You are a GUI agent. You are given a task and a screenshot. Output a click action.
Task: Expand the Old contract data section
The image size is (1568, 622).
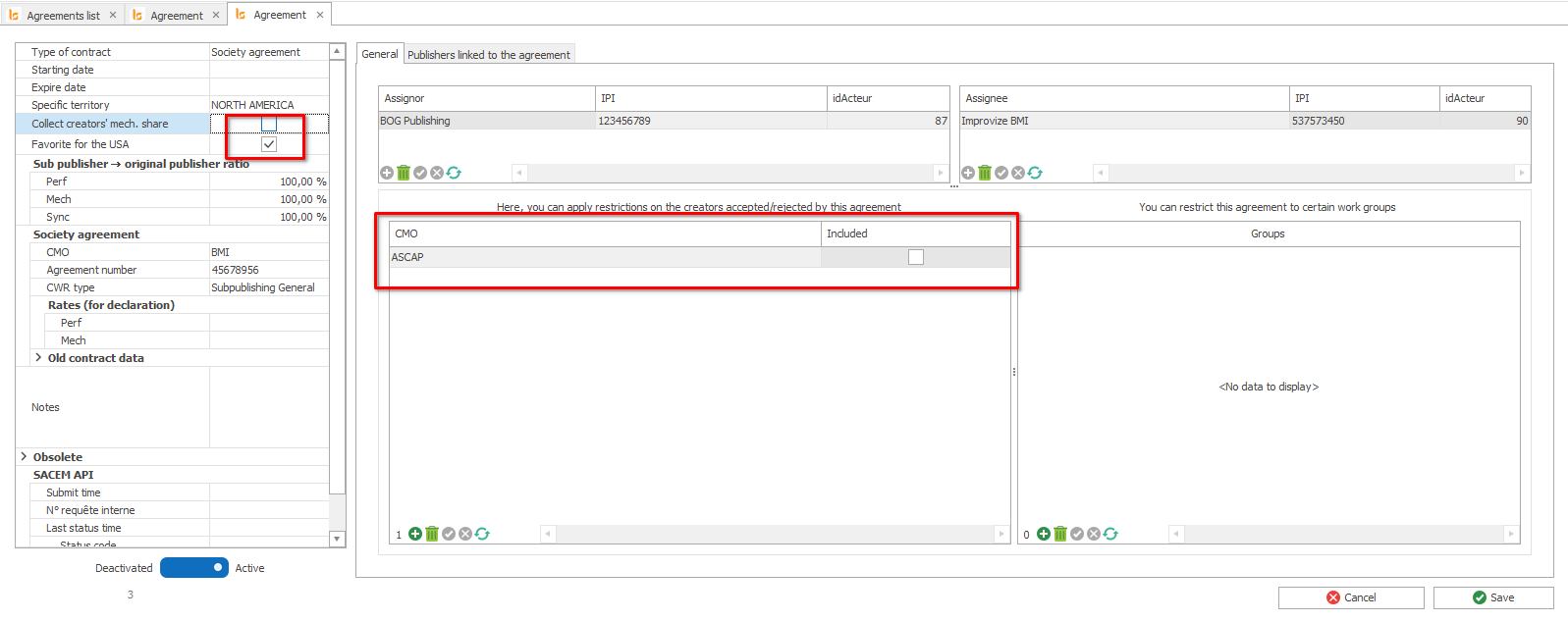pos(38,358)
